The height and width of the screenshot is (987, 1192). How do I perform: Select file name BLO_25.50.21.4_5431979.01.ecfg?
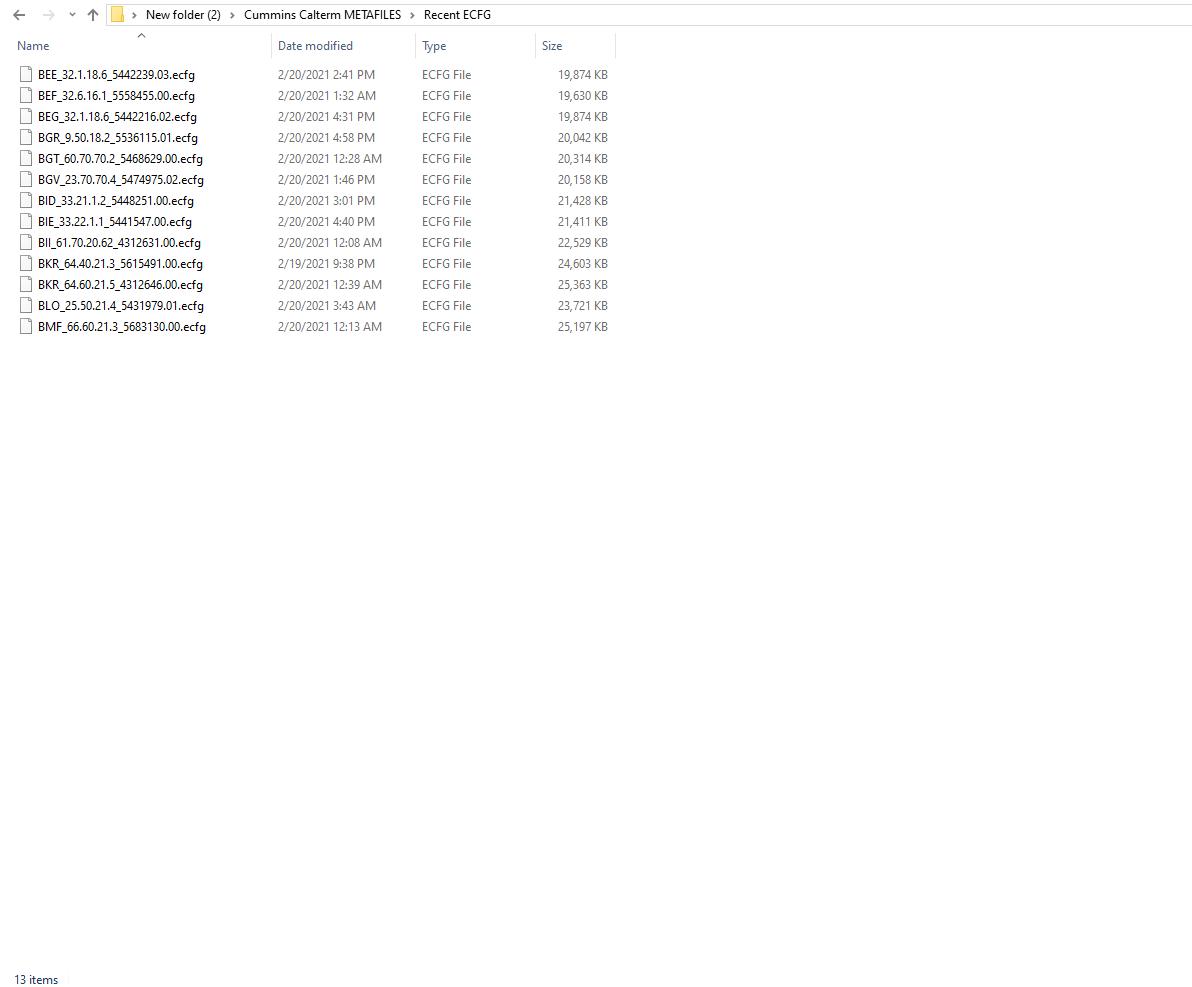(121, 306)
